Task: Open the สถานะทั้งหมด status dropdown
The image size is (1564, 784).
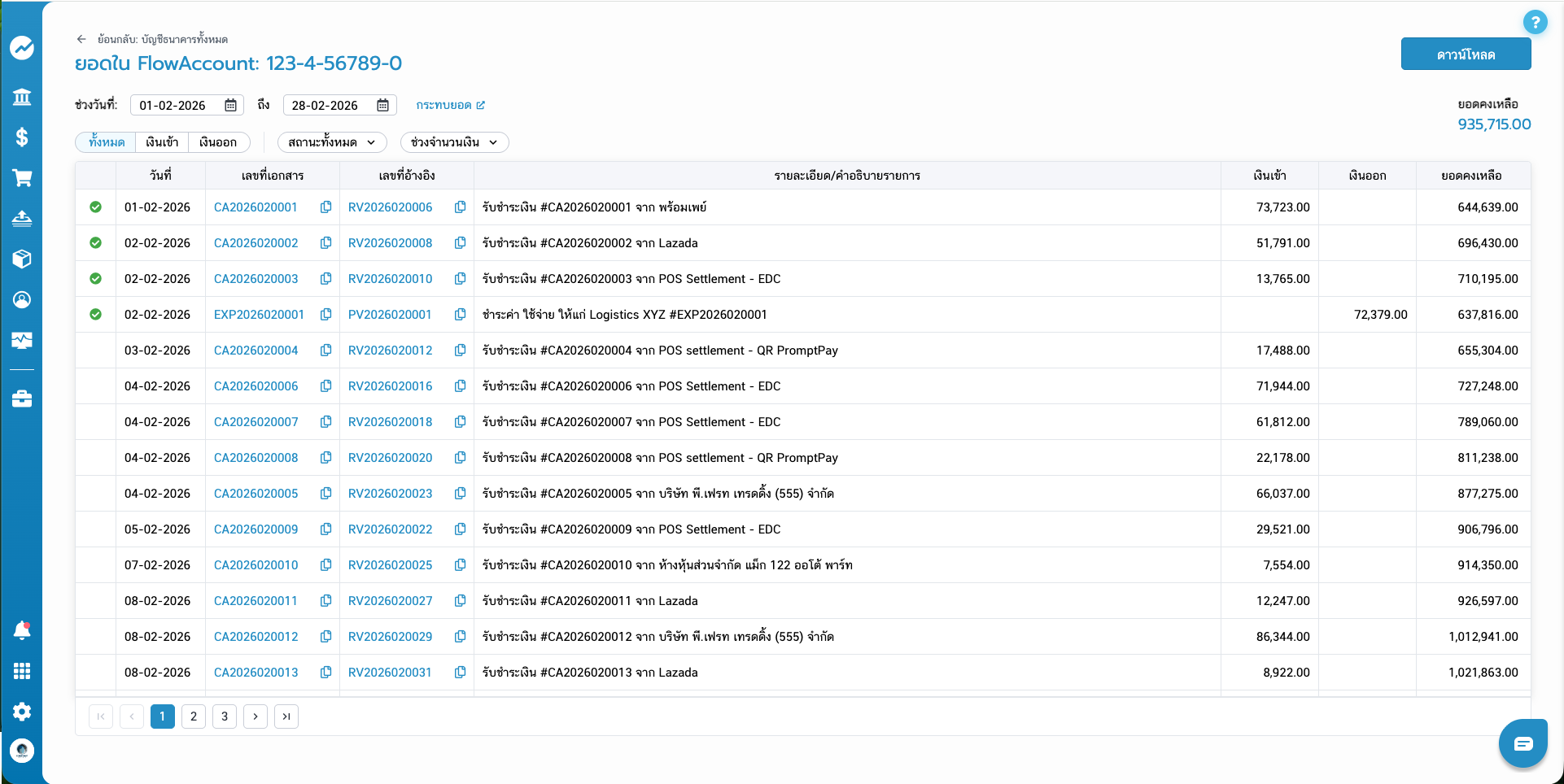Action: pos(333,142)
